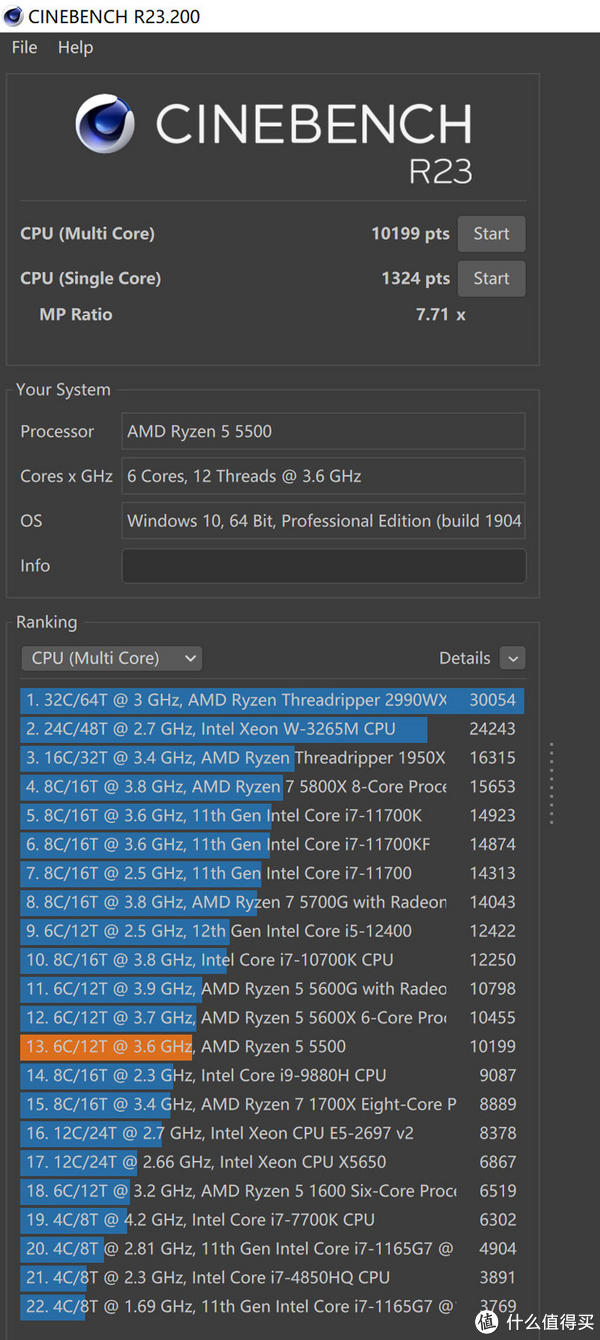Click the score 24243 in ranking

click(493, 729)
